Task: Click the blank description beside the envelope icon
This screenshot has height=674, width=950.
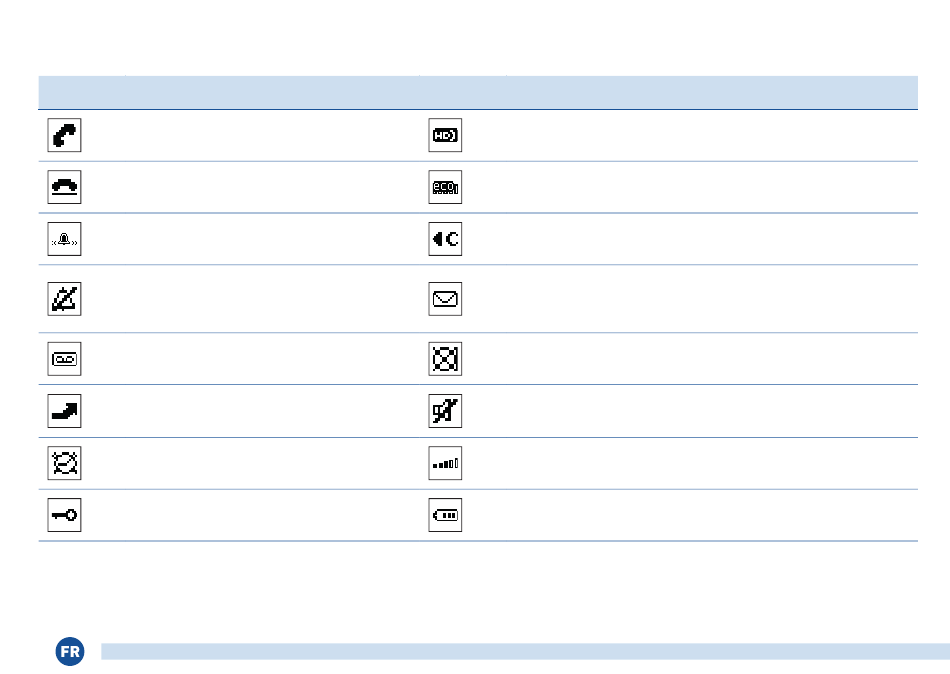Action: coord(712,299)
